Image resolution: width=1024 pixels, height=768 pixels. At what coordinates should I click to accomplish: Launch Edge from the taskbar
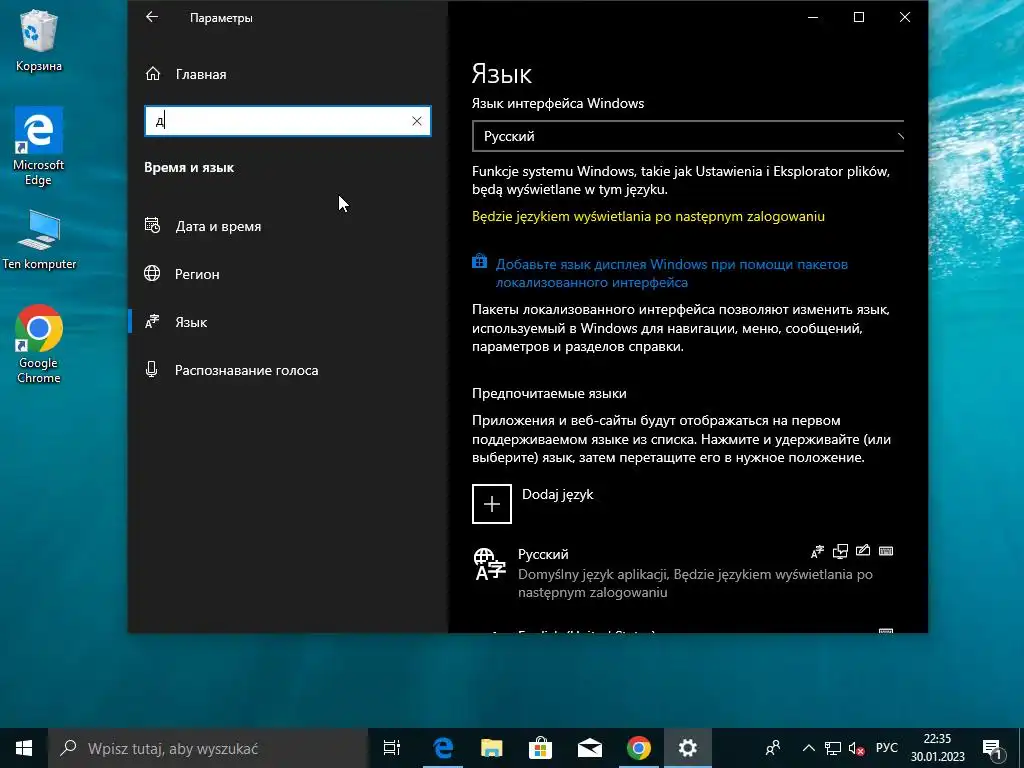[x=443, y=748]
